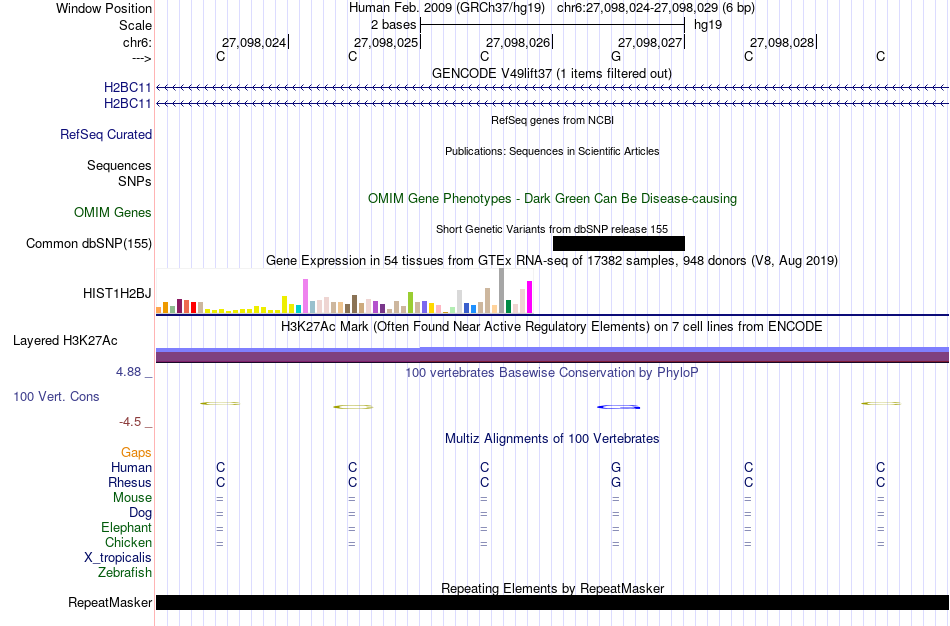Viewport: 950px width, 626px height.
Task: Click Publications: Sequences in Scientific Articles title
Action: (x=552, y=151)
